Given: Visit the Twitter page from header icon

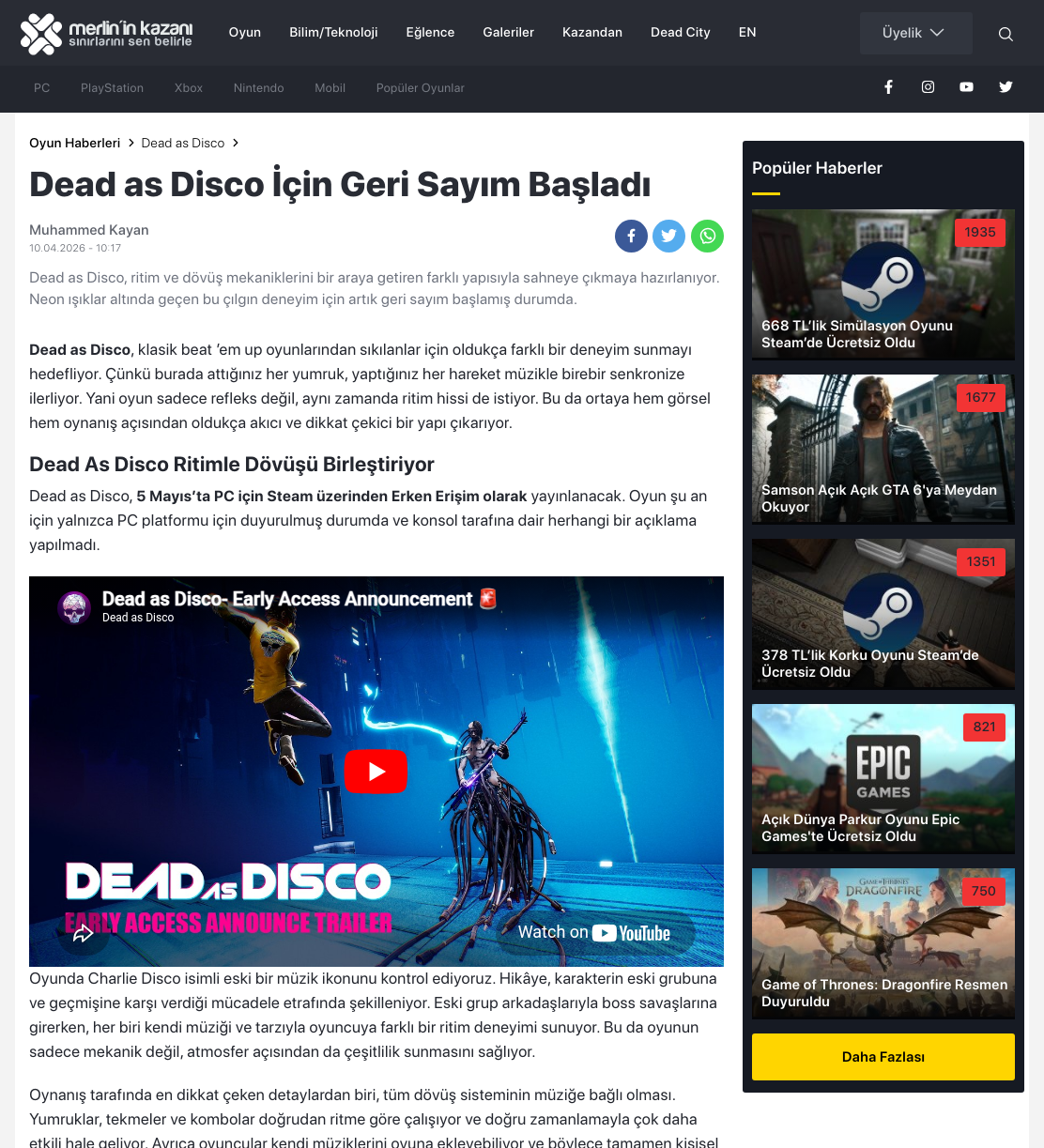Looking at the screenshot, I should click(x=1006, y=87).
